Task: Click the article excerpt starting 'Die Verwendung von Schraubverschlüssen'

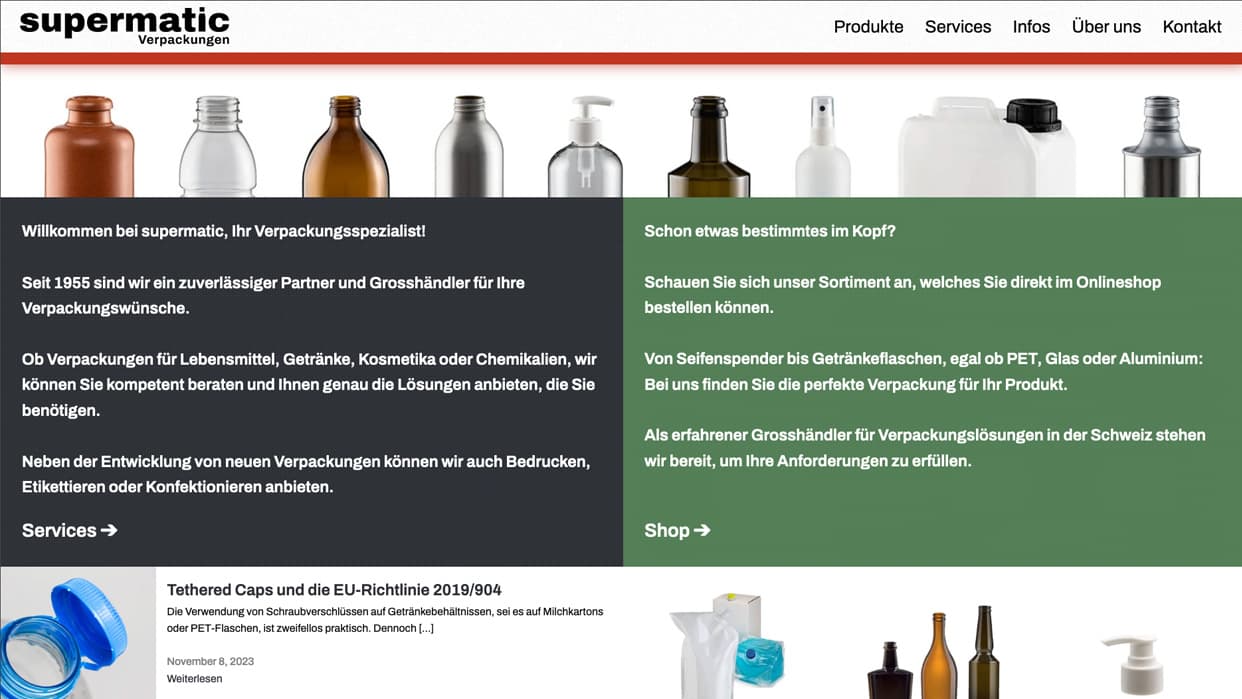Action: coord(385,620)
